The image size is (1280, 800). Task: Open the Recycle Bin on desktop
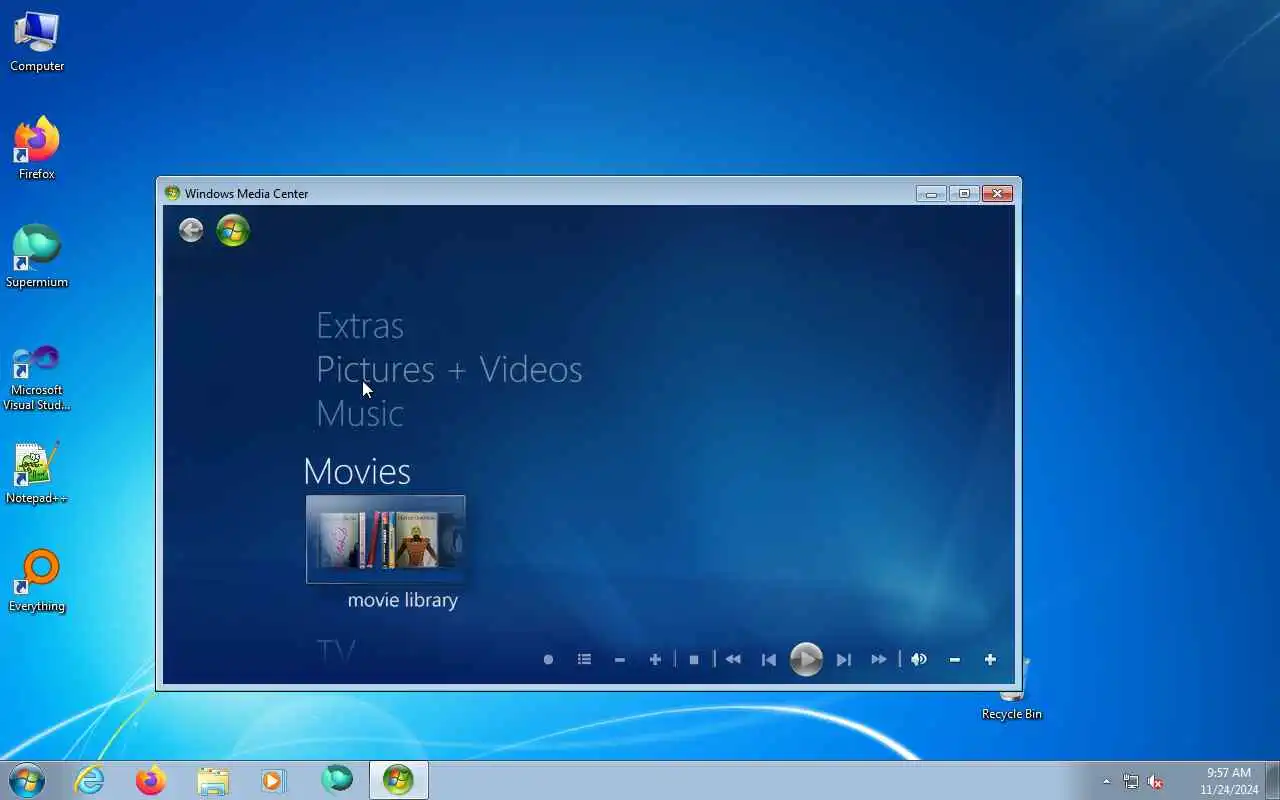(1012, 690)
